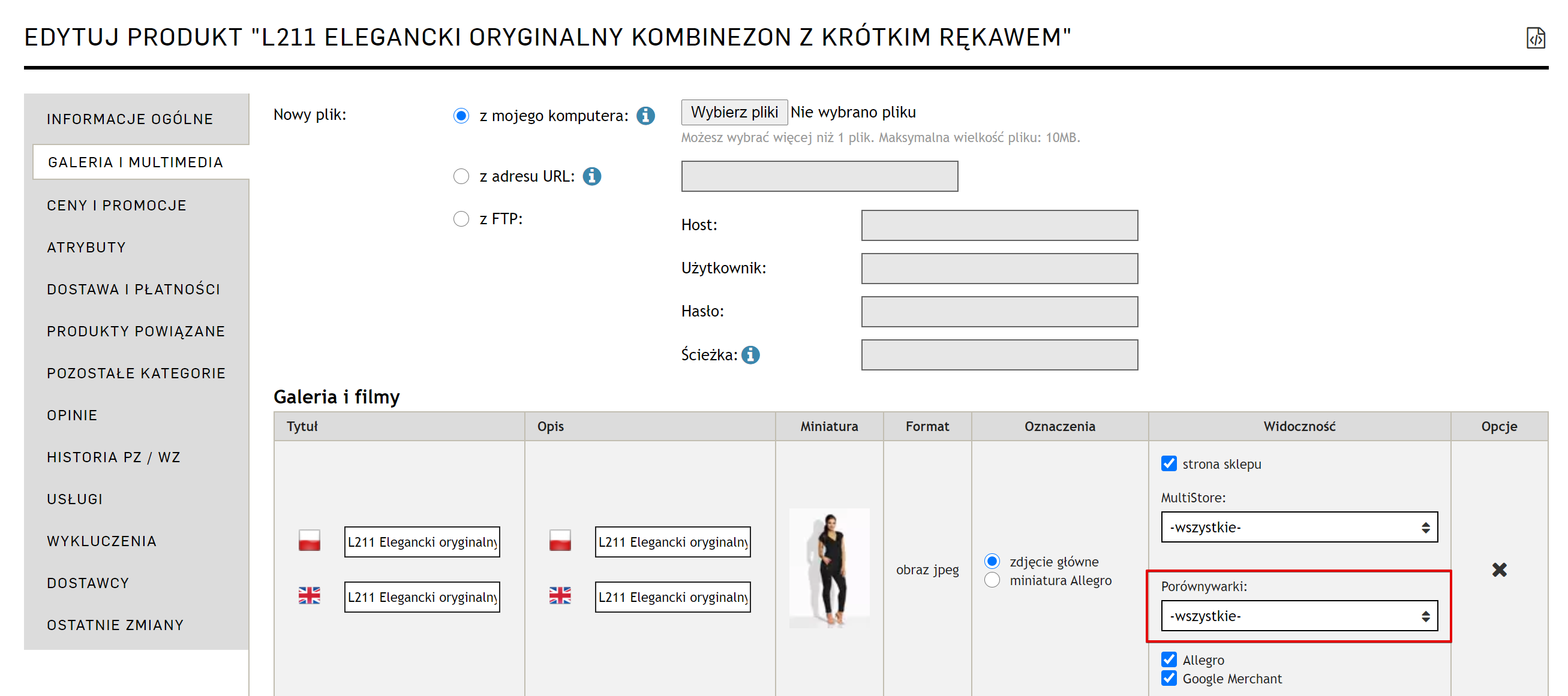Click info icon next to 'z mojego komputera'
The image size is (1568, 696).
click(x=645, y=116)
